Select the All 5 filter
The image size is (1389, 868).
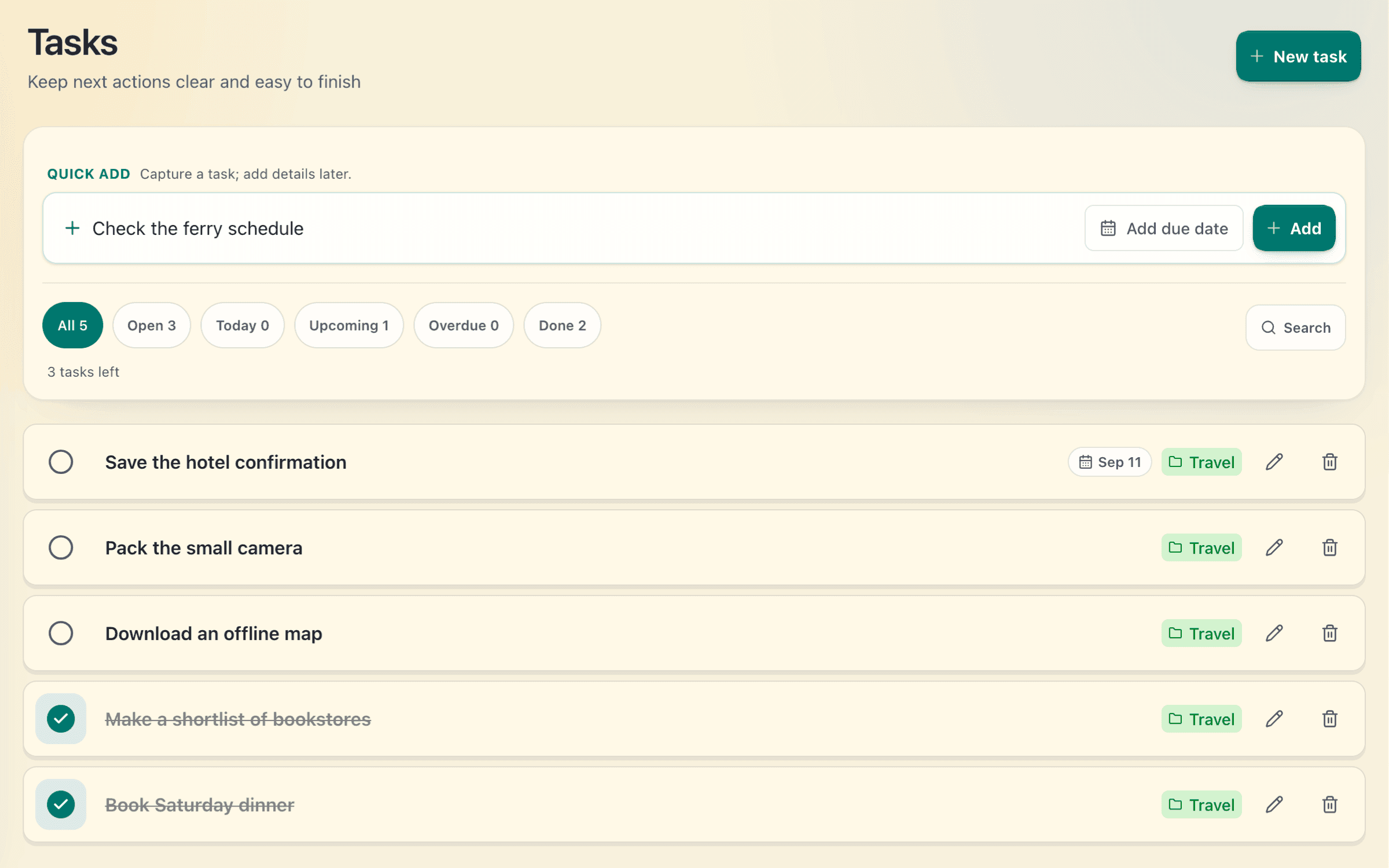pyautogui.click(x=73, y=325)
